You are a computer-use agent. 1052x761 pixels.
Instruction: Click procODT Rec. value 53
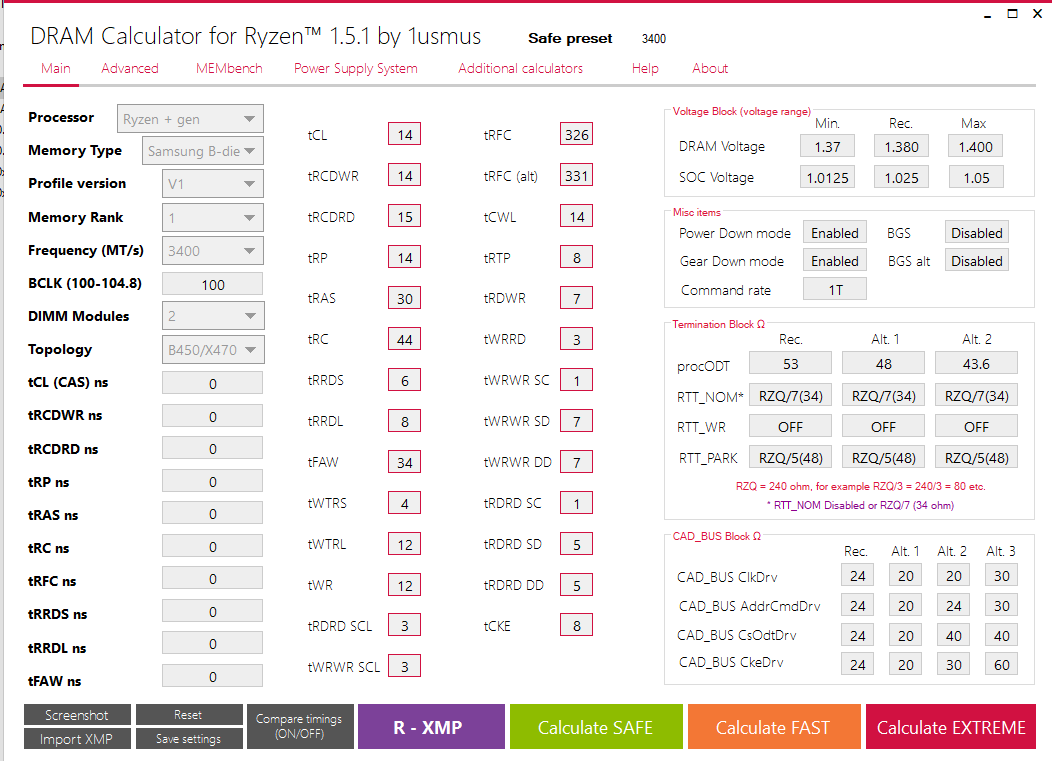pos(790,363)
